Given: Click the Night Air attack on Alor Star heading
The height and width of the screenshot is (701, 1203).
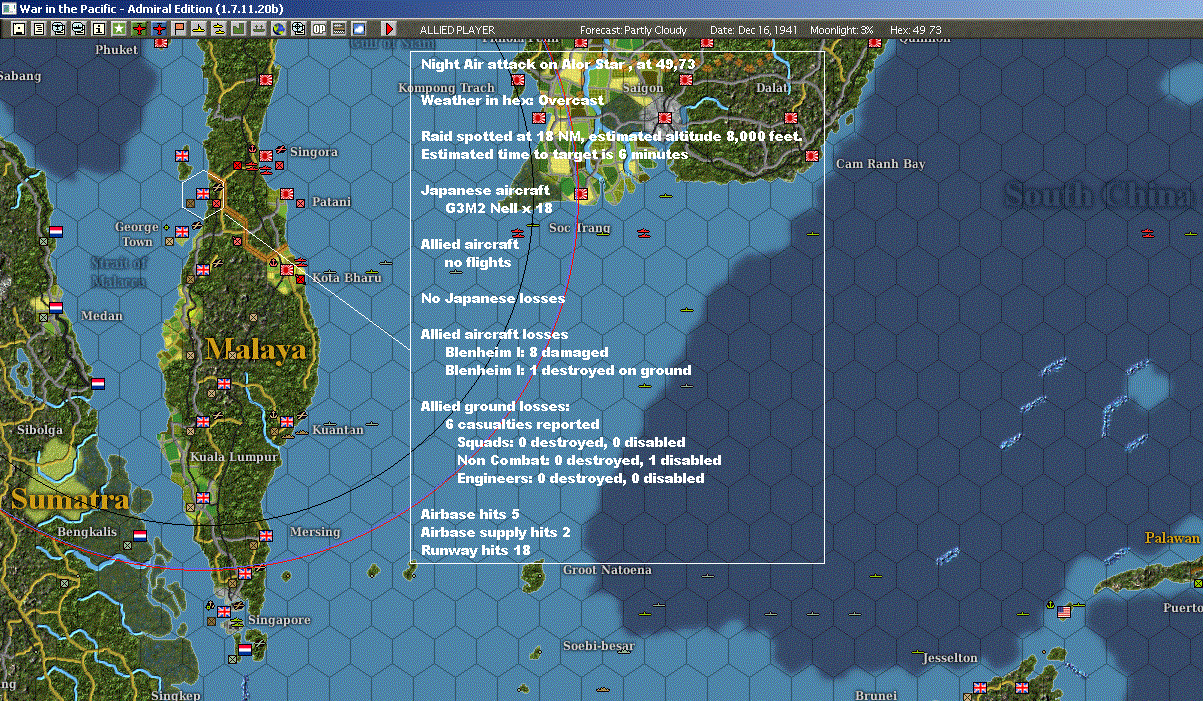Looking at the screenshot, I should (557, 64).
